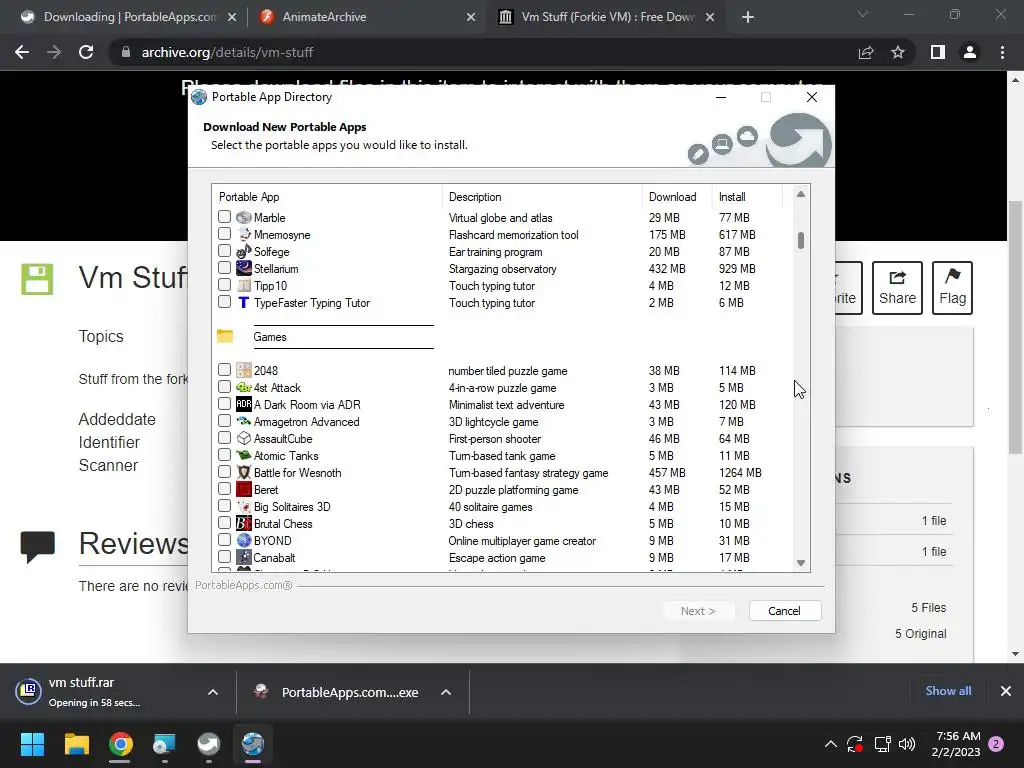The width and height of the screenshot is (1024, 768).
Task: Click the app list scrollbar thumb
Action: 801,240
